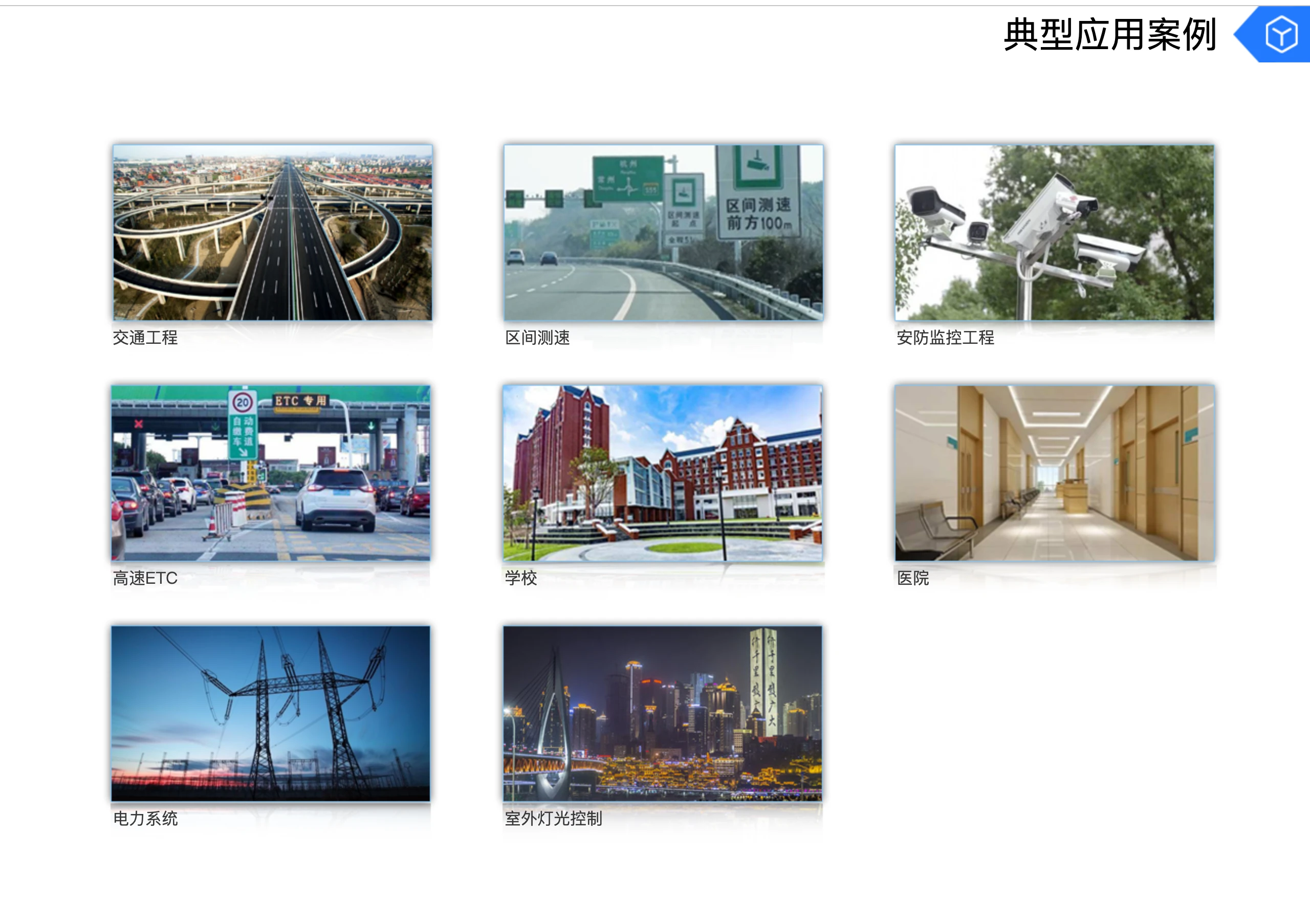Click the 医院 caption text
Viewport: 1310px width, 924px height.
pyautogui.click(x=912, y=578)
